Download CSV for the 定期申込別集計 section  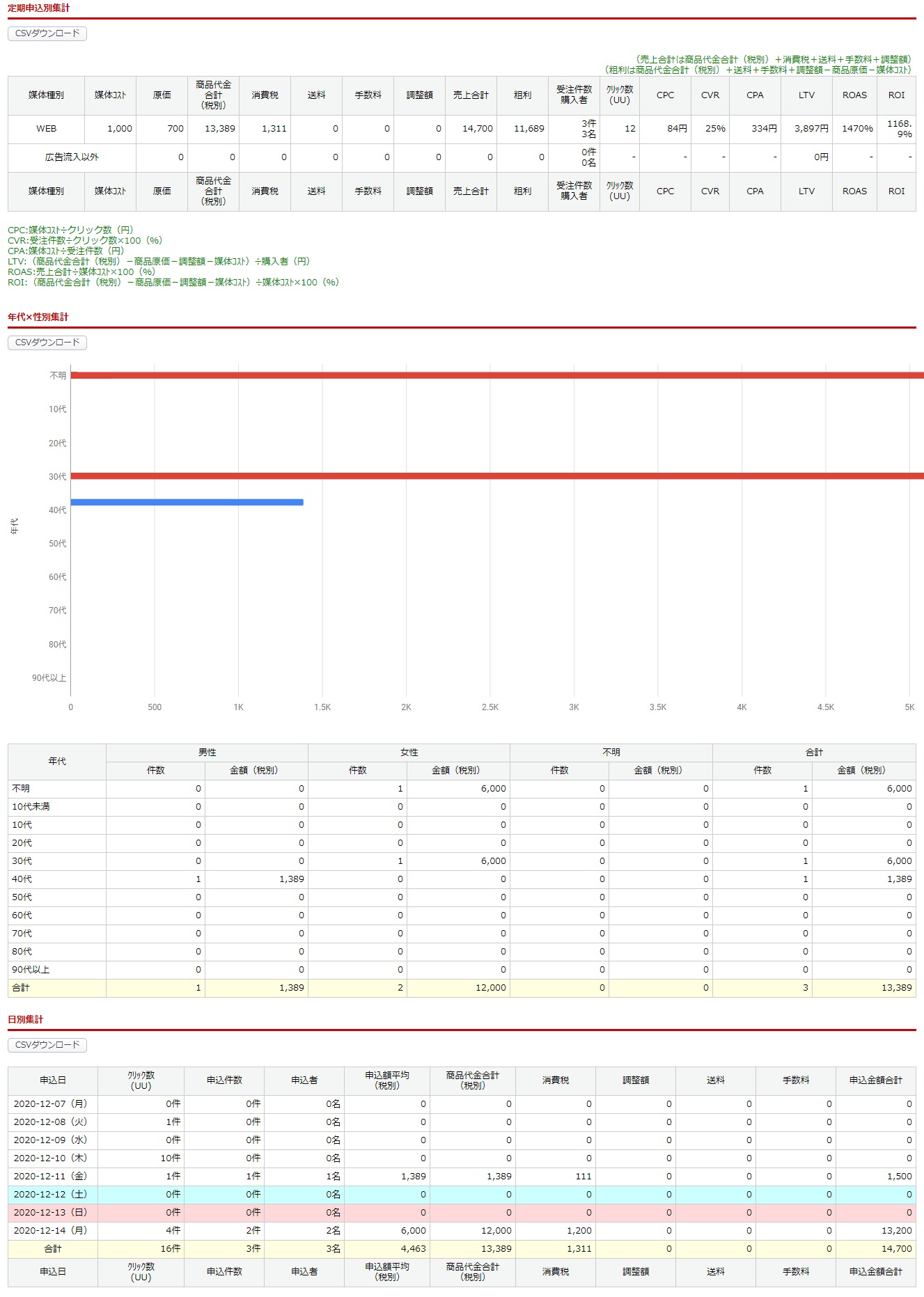pyautogui.click(x=47, y=33)
